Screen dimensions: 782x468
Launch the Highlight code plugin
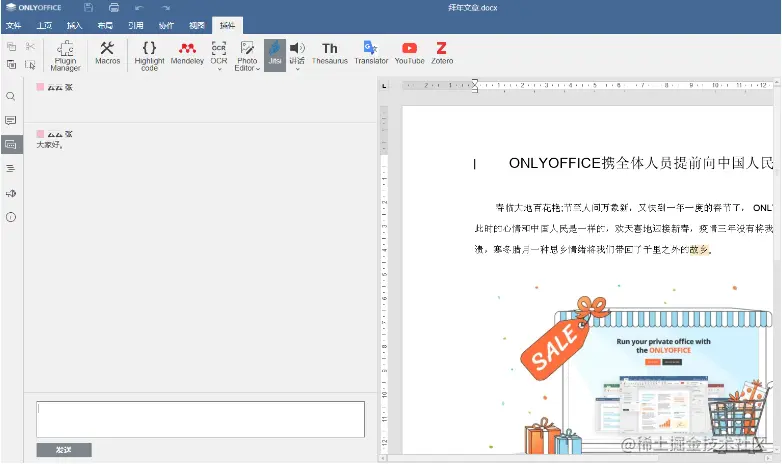click(x=149, y=55)
